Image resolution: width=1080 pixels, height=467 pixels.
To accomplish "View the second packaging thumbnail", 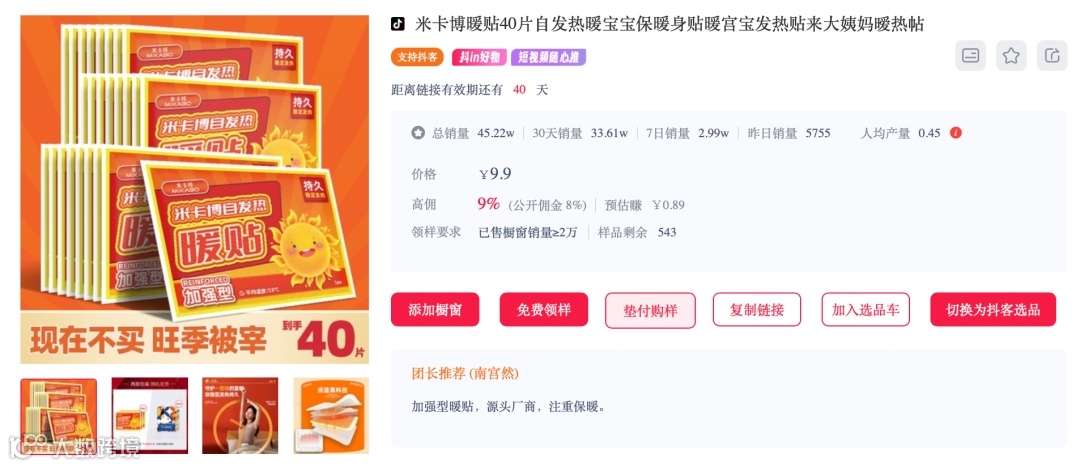I will click(149, 416).
